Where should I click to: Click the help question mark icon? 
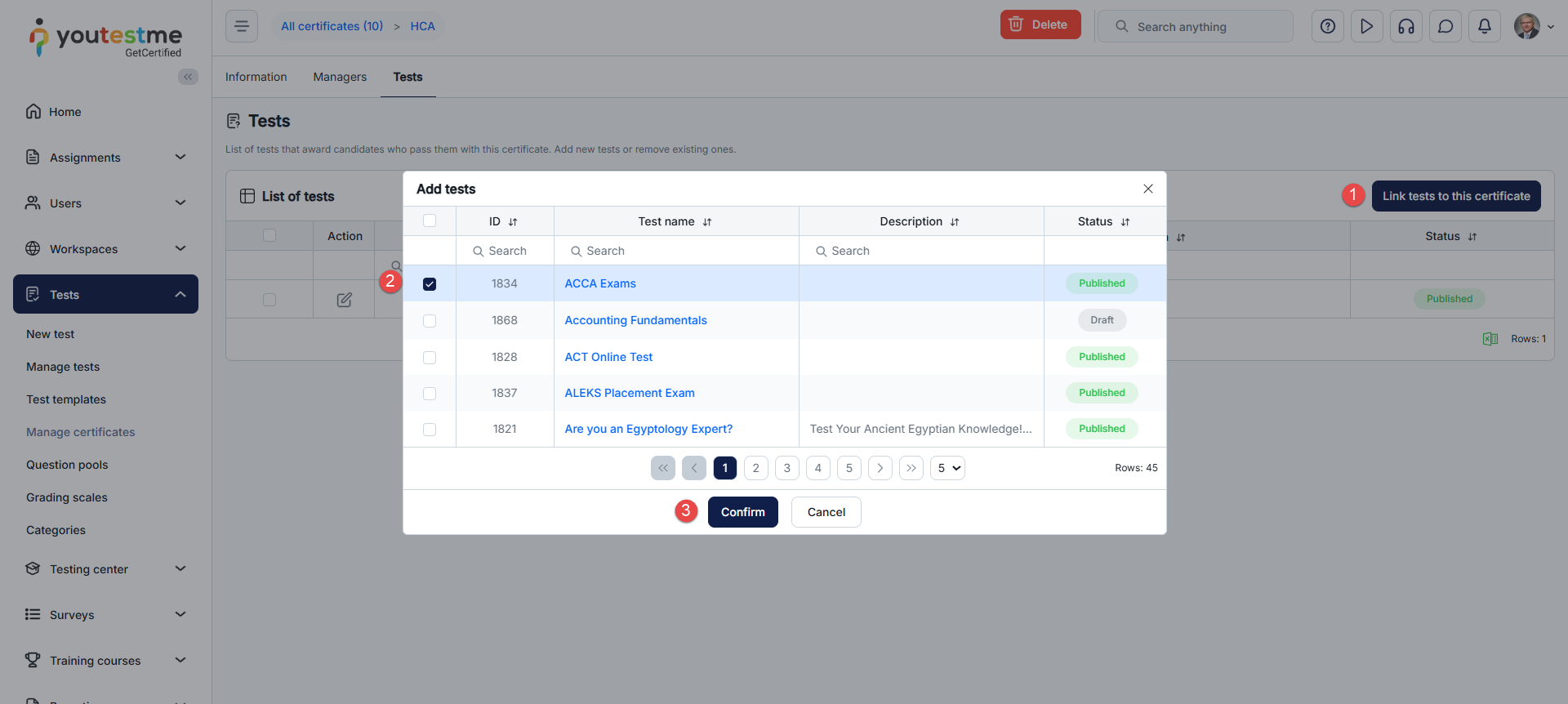[x=1328, y=26]
